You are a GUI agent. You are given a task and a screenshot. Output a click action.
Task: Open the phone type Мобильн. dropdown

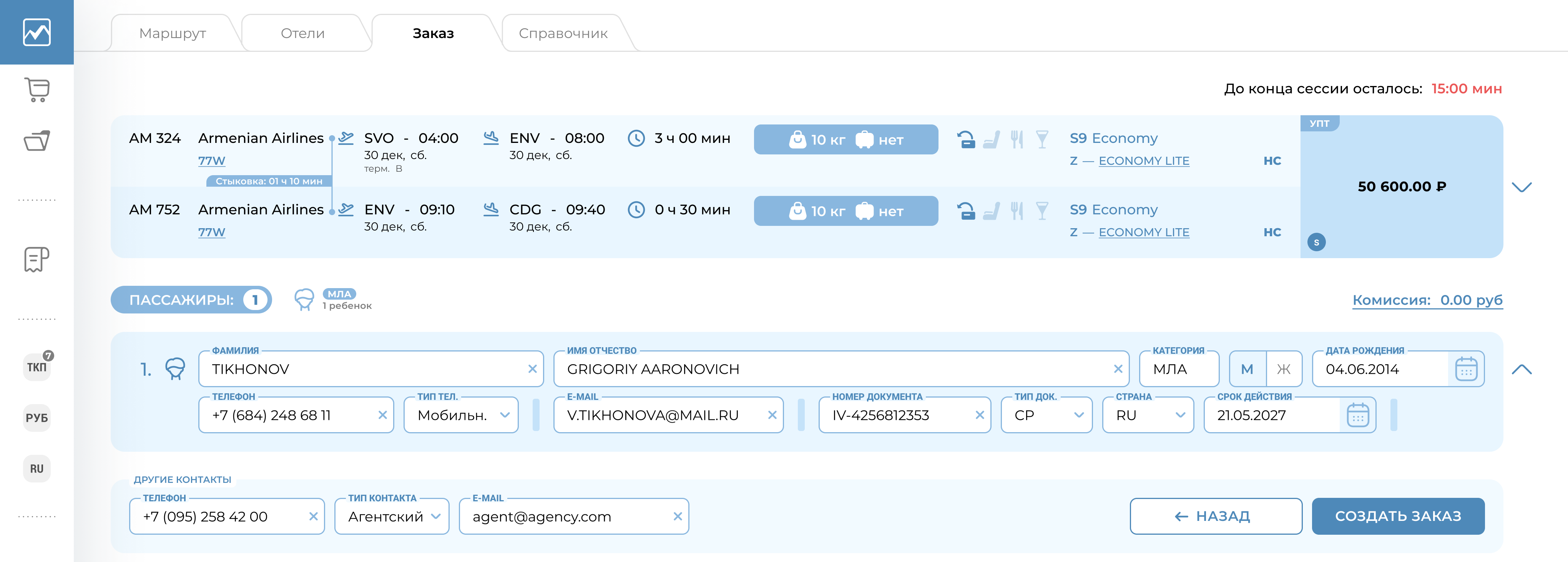click(x=461, y=415)
